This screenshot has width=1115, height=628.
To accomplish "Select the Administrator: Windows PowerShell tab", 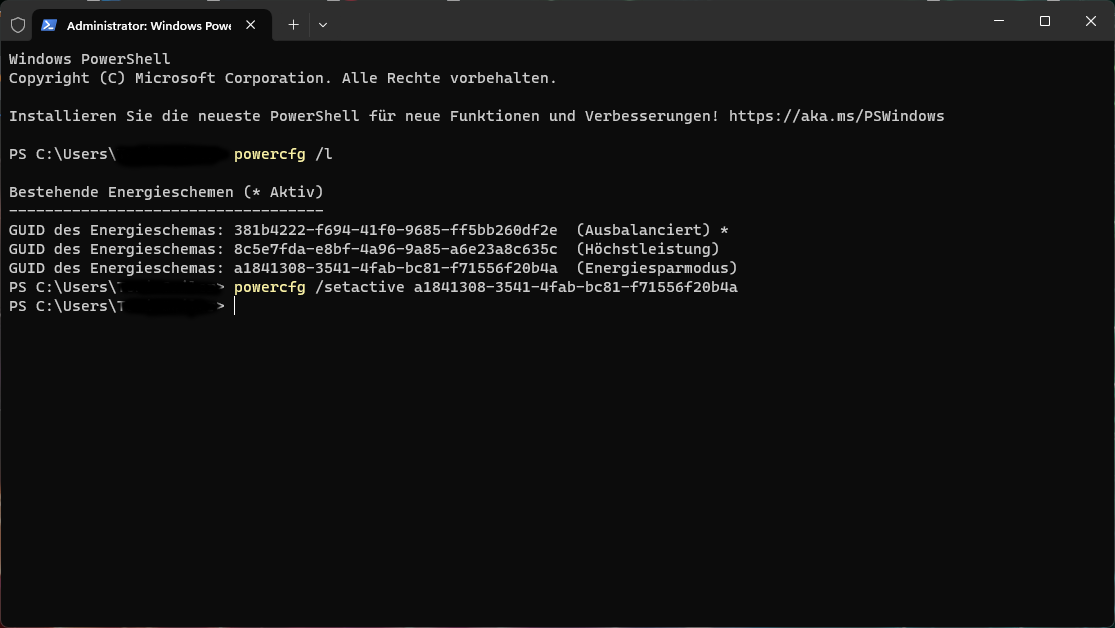I will tap(152, 25).
